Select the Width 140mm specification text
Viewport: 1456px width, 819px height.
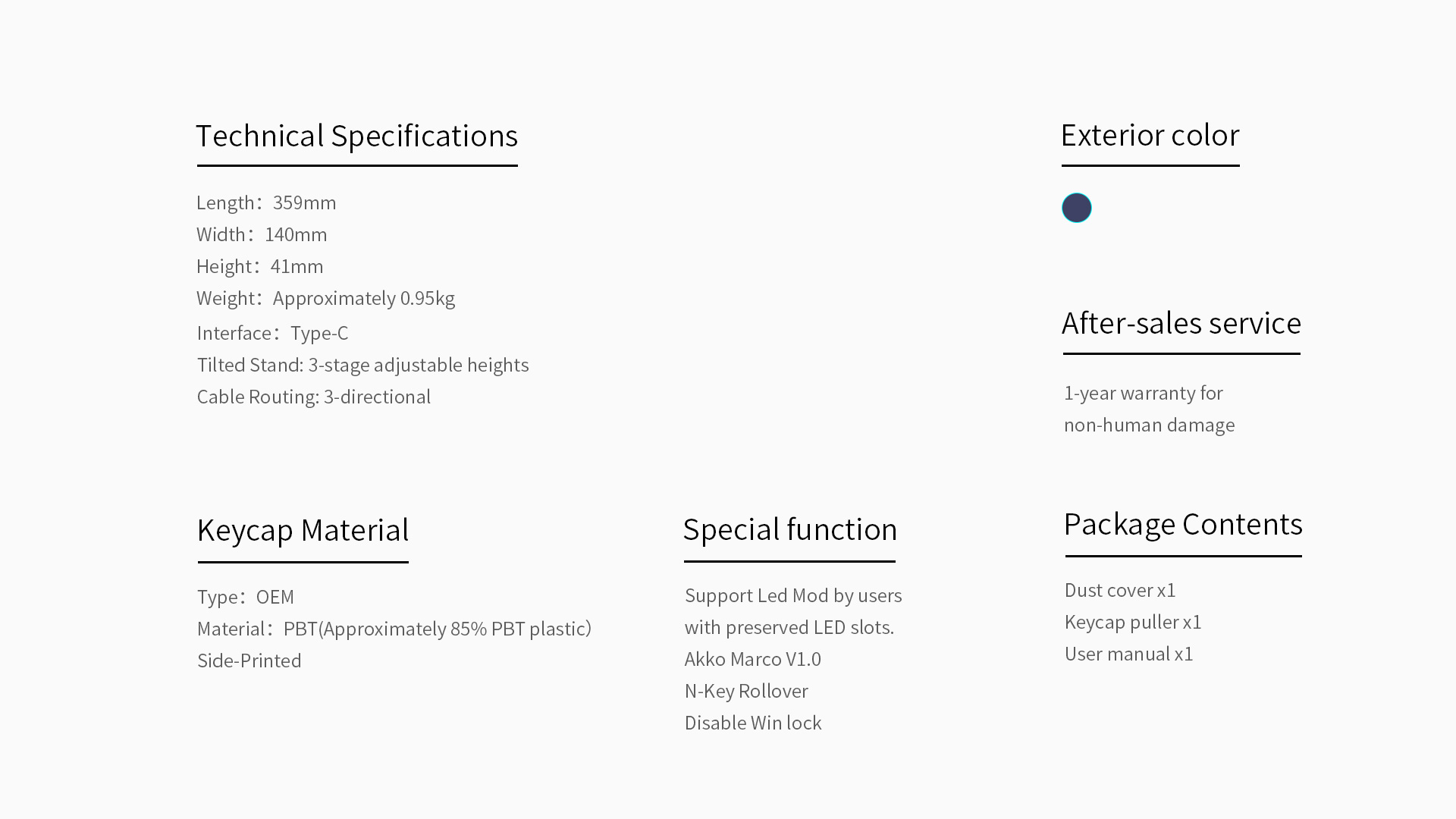[x=262, y=234]
